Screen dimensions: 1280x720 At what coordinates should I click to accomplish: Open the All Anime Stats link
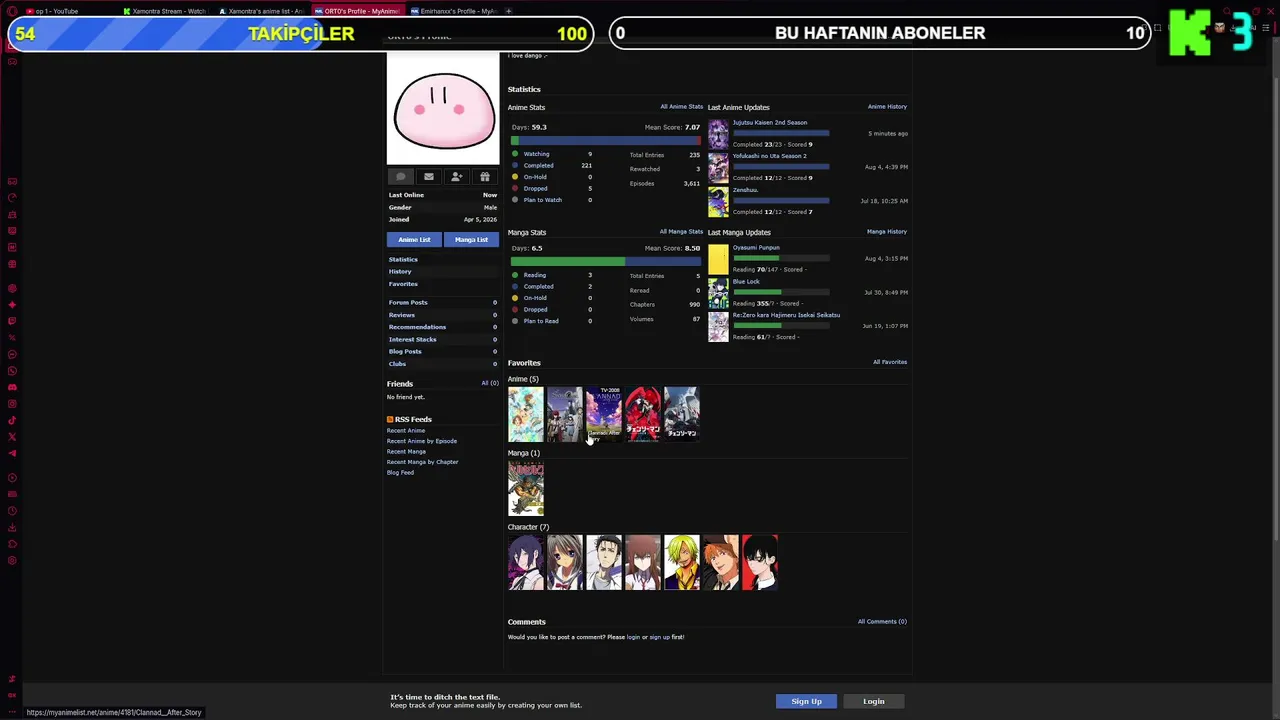(681, 107)
